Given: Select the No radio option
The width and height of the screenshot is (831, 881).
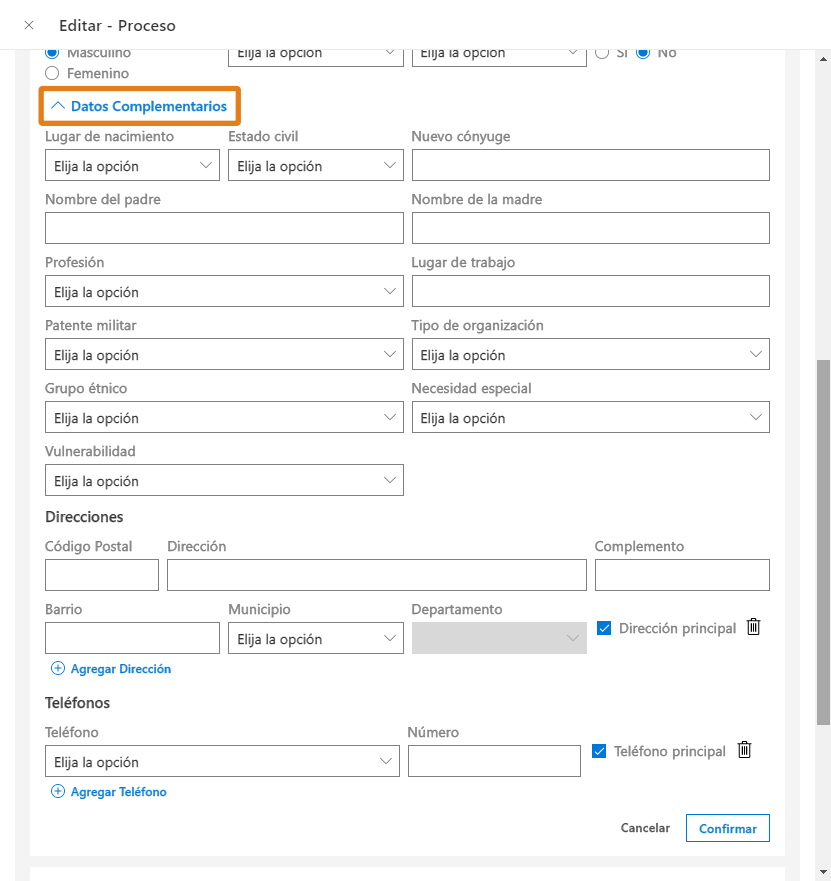Looking at the screenshot, I should (643, 53).
